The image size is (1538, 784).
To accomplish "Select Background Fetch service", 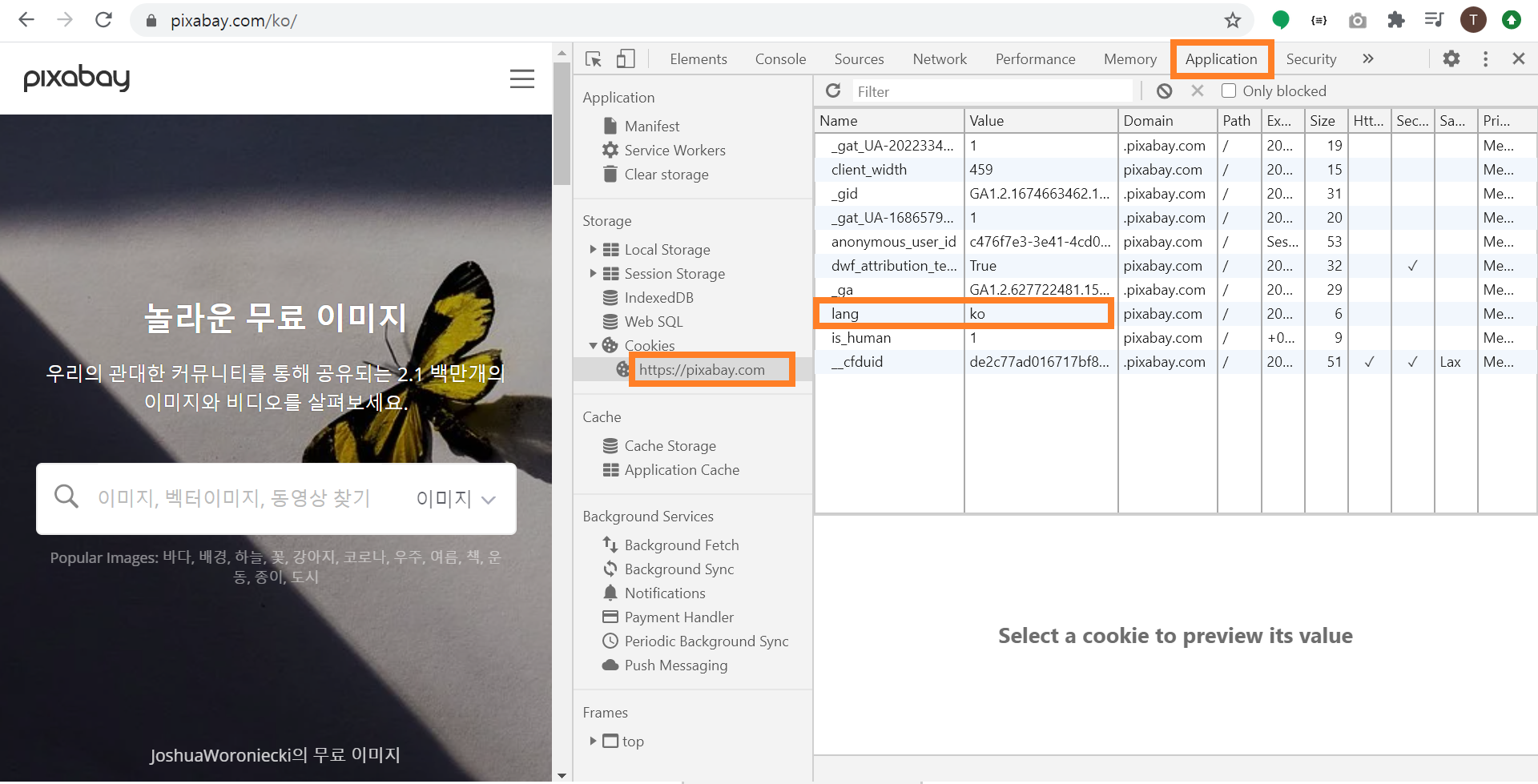I will tap(681, 545).
